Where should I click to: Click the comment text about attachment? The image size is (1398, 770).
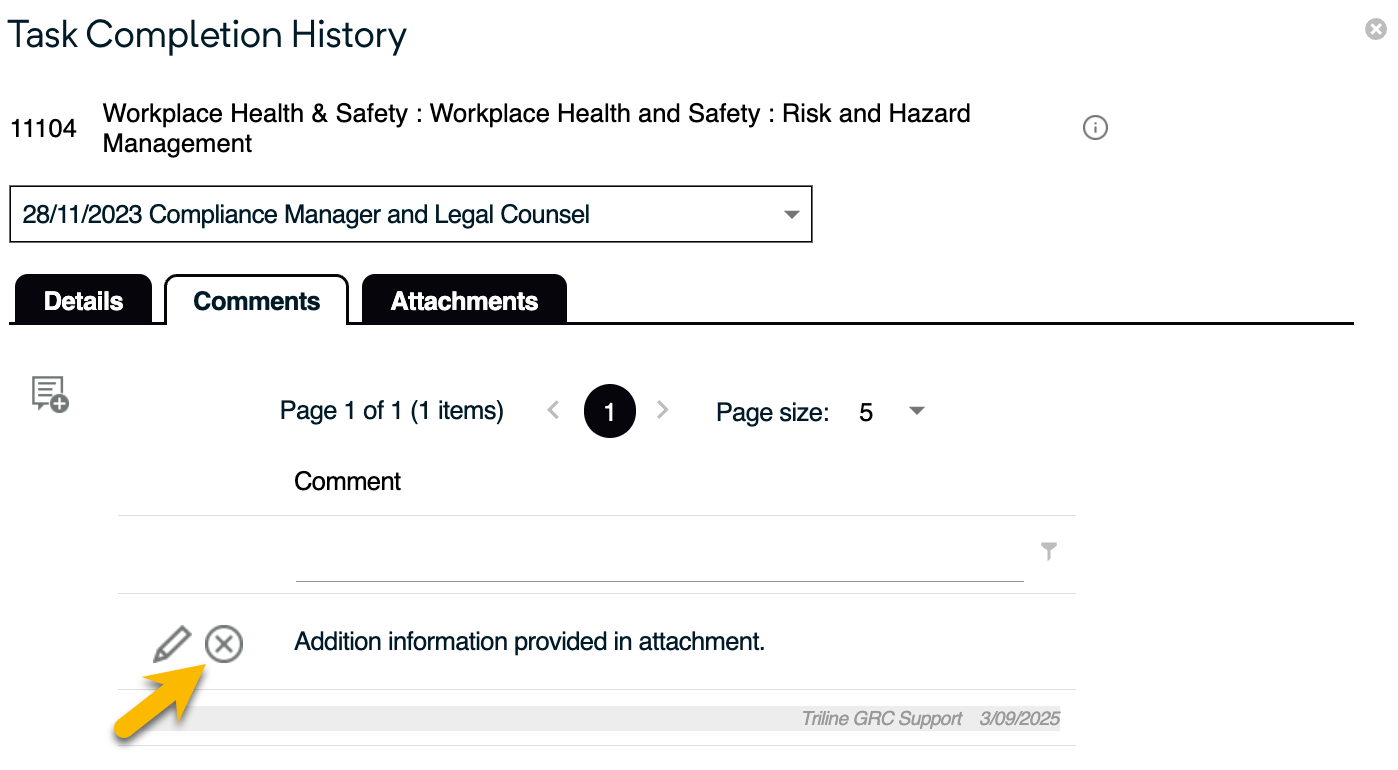point(529,642)
